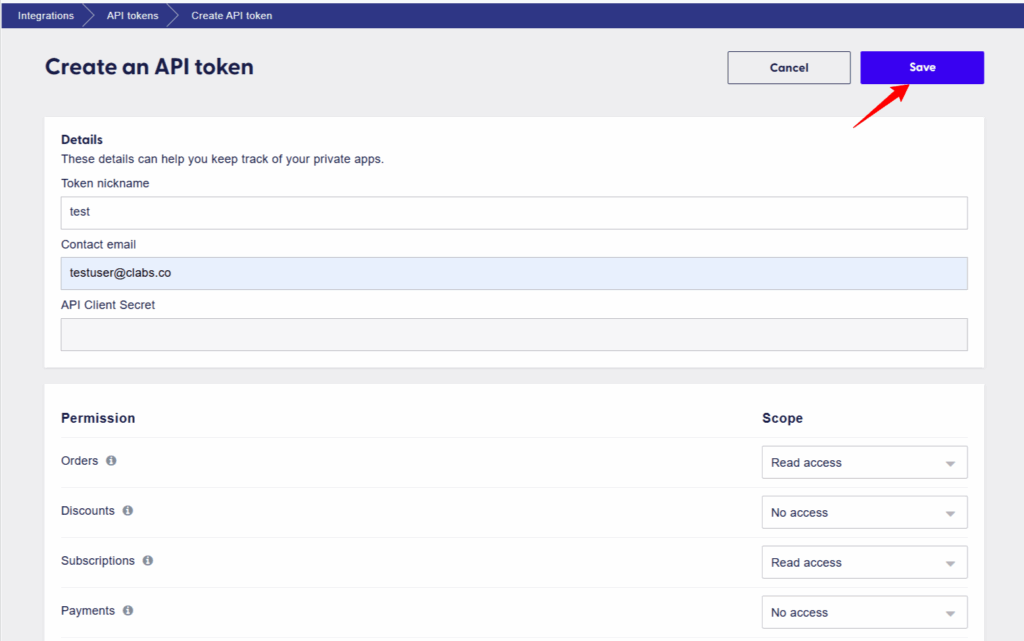Select the Contact email field

tap(514, 273)
